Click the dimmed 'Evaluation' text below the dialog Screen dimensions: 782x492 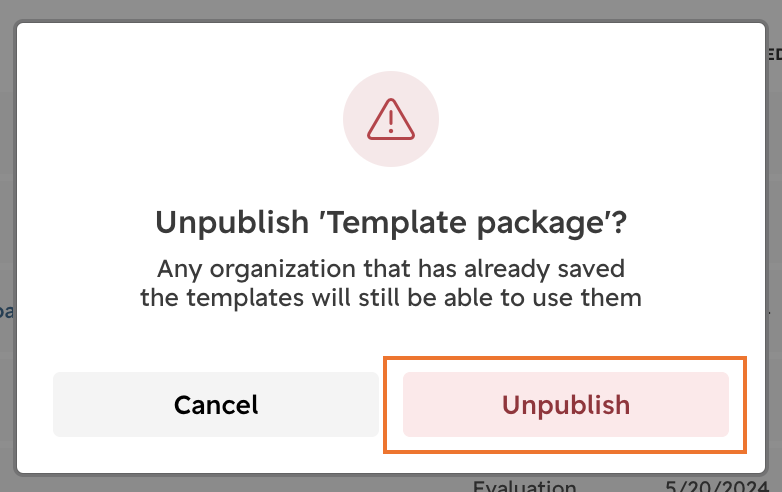point(524,485)
